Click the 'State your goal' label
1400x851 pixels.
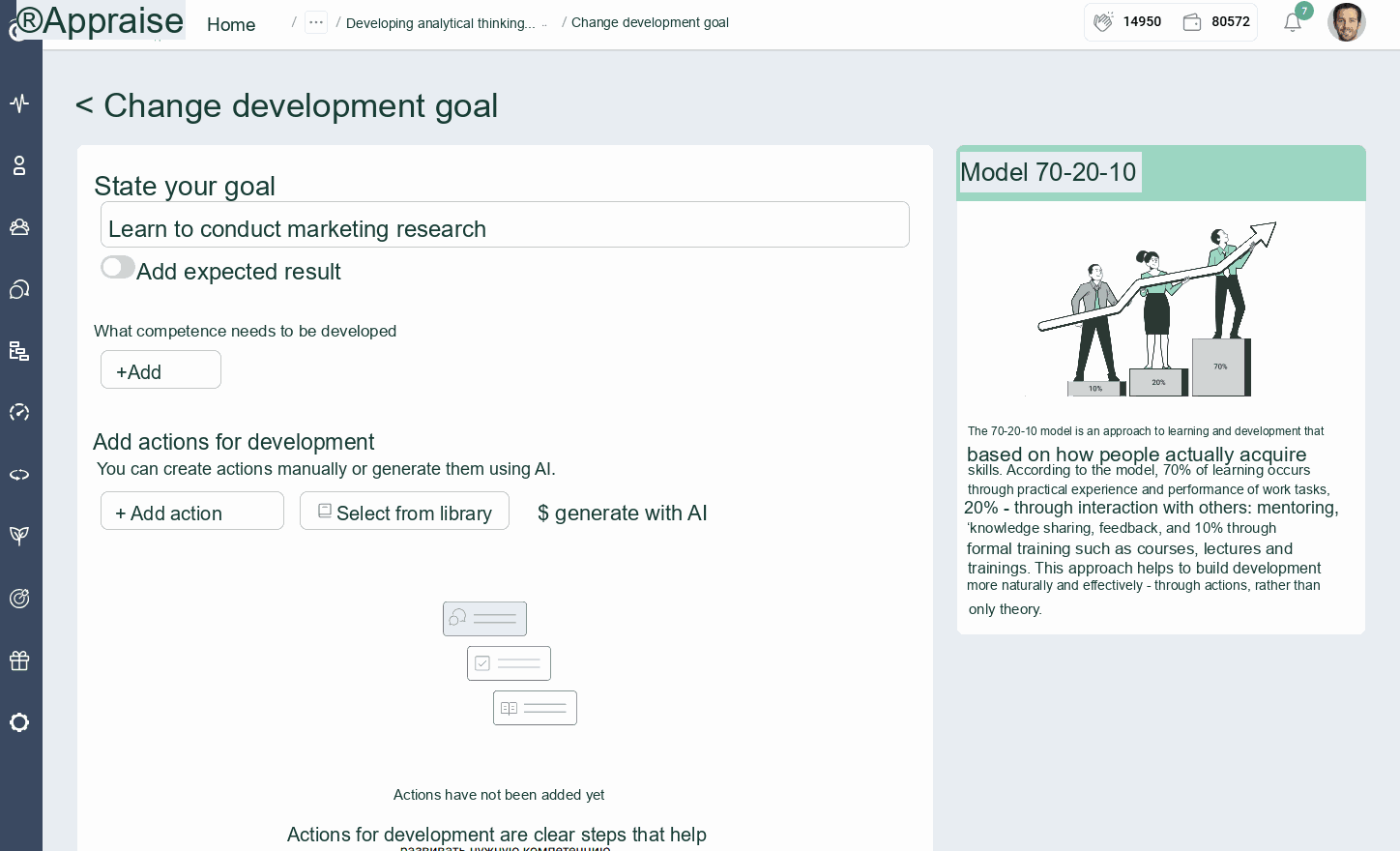[x=185, y=186]
